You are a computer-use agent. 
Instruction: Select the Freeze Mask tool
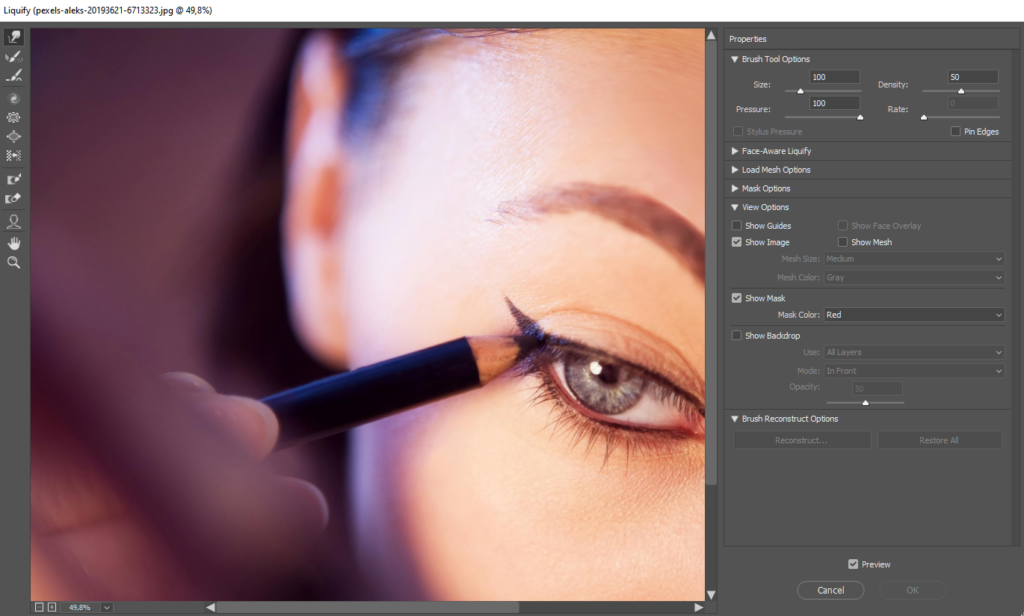pyautogui.click(x=14, y=178)
